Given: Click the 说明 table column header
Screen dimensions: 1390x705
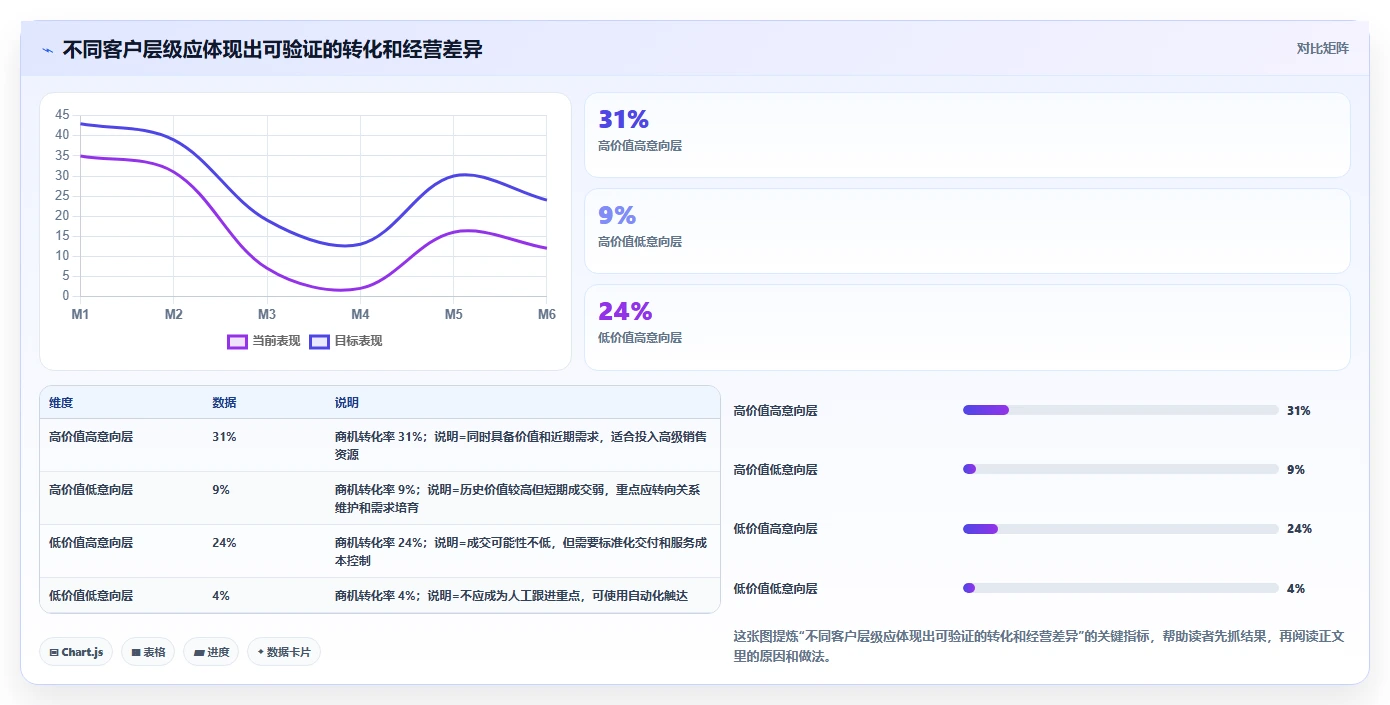Looking at the screenshot, I should click(347, 403).
